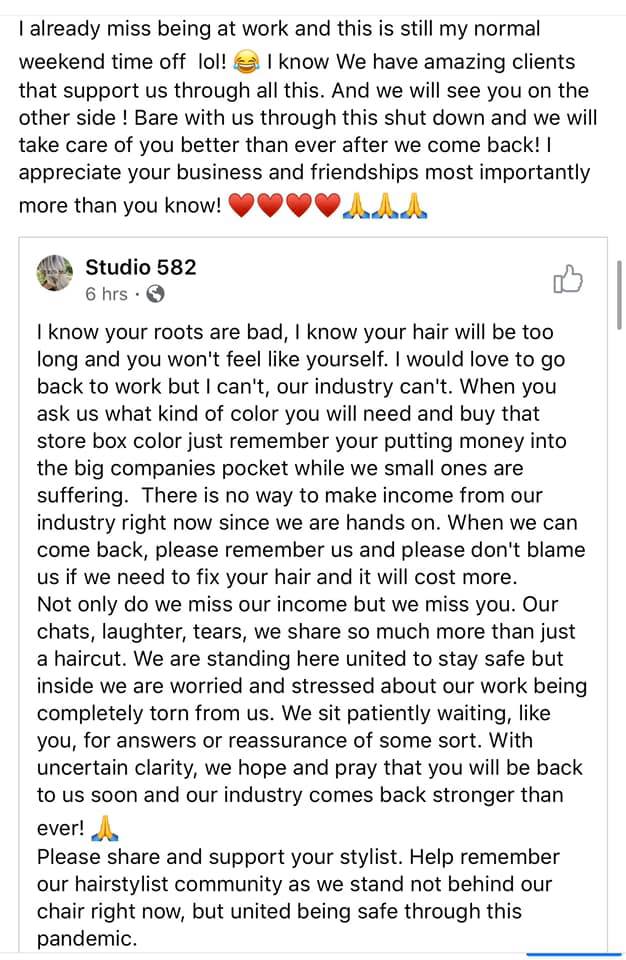The width and height of the screenshot is (626, 960).
Task: Click the "Please share and support your stylist" line
Action: tap(298, 857)
